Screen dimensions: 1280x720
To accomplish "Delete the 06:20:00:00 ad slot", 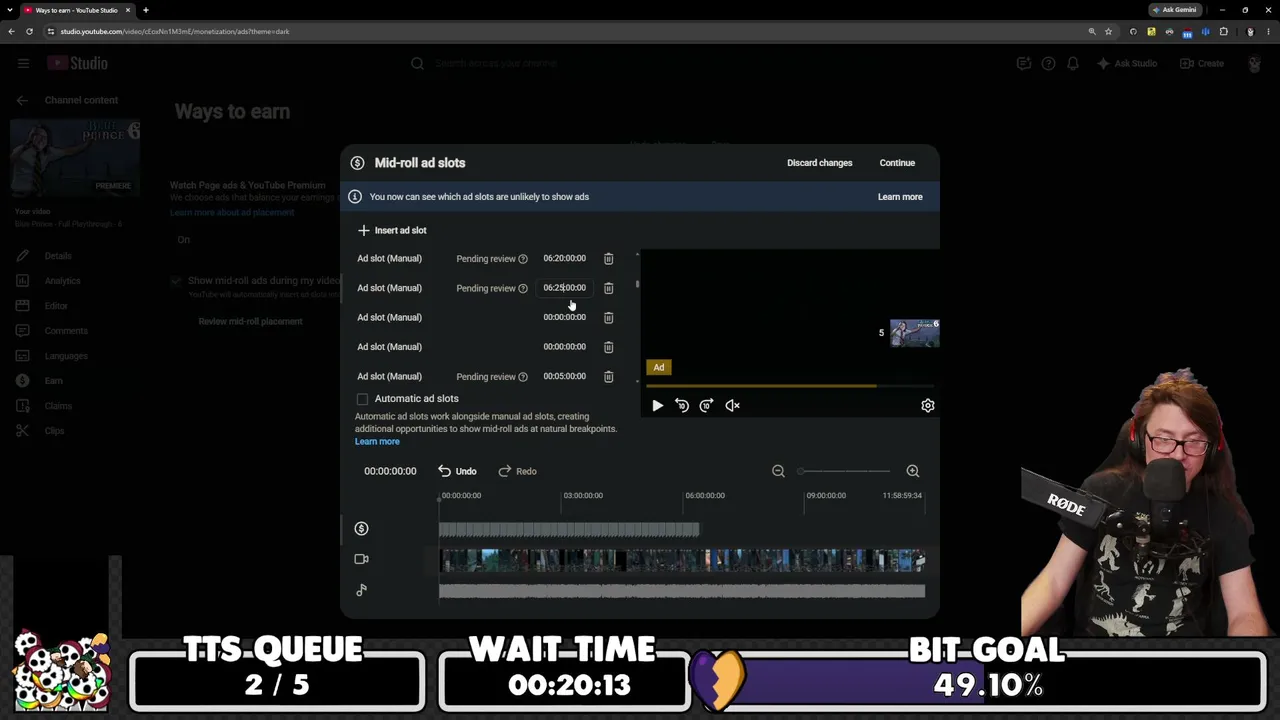I will 608,258.
